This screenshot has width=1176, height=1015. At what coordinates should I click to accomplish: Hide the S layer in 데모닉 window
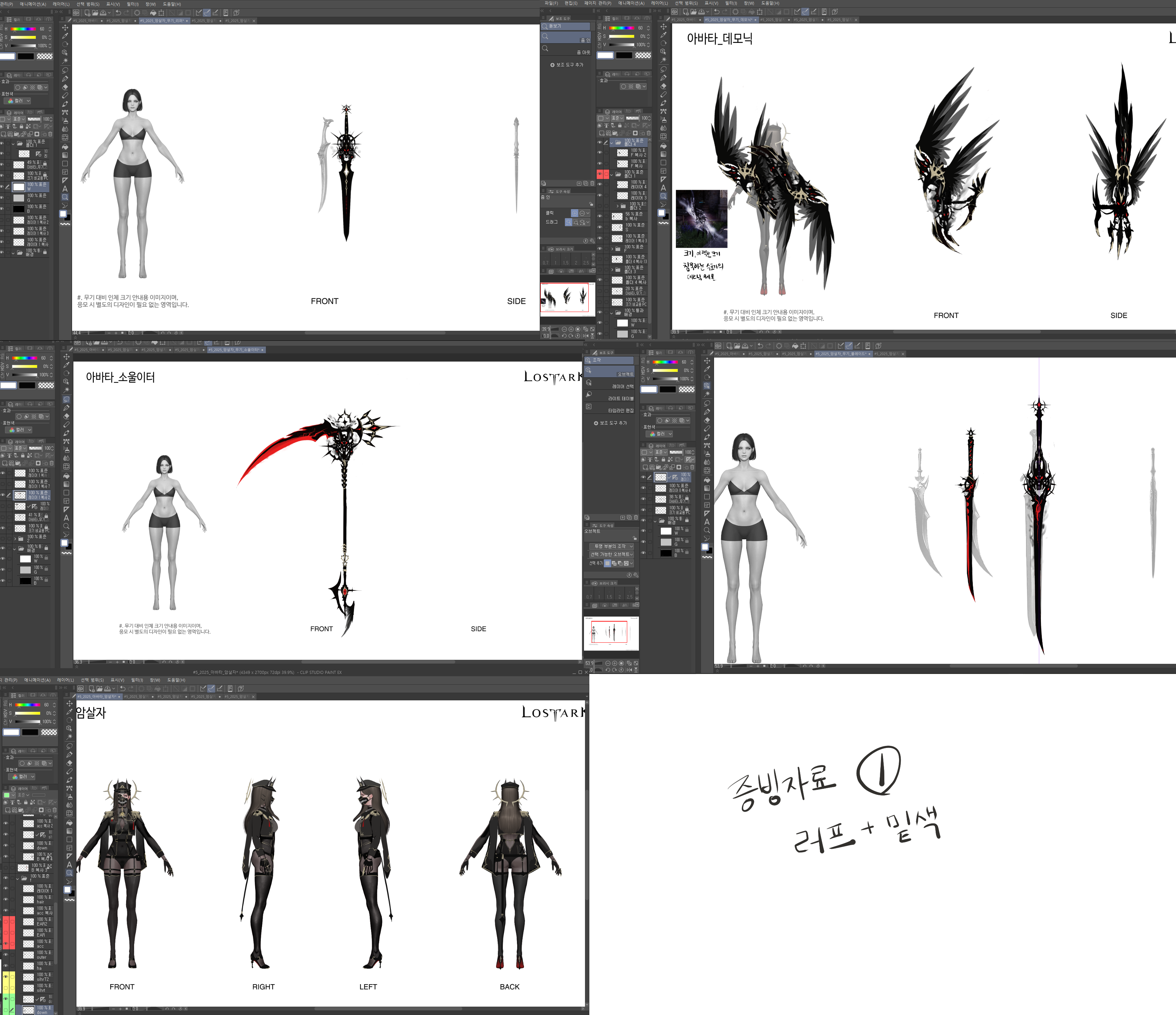tap(599, 227)
